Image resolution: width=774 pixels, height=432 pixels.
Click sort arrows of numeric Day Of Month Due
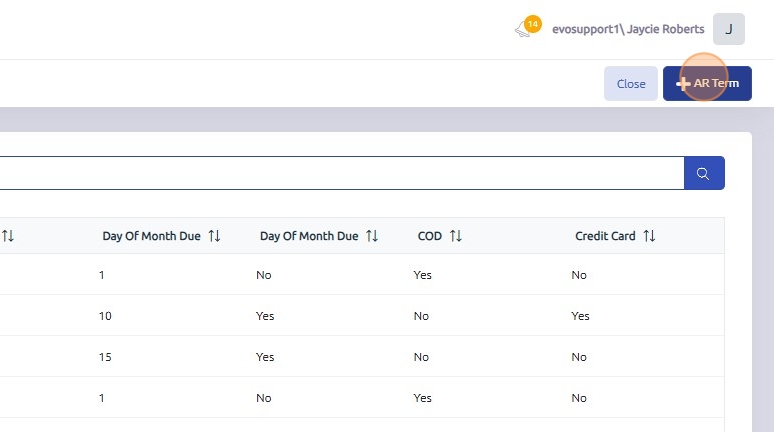point(214,236)
